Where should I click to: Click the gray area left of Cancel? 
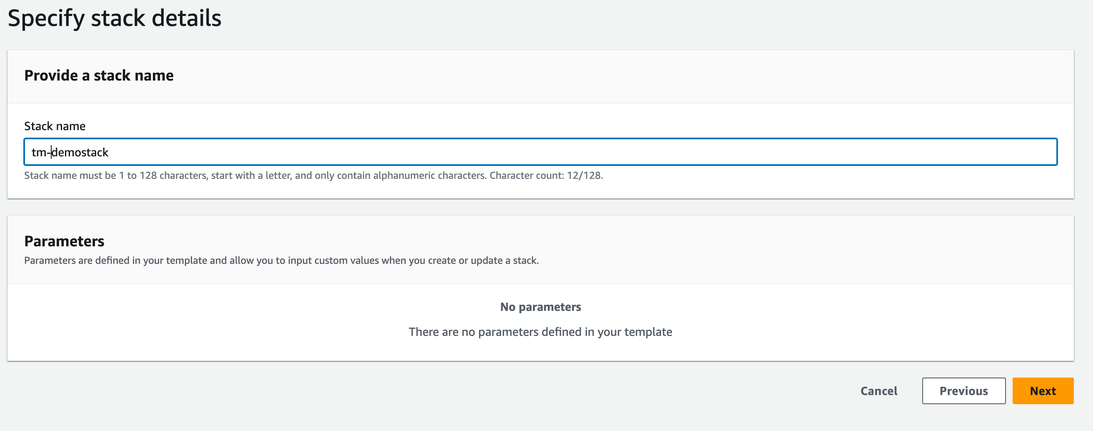point(500,391)
